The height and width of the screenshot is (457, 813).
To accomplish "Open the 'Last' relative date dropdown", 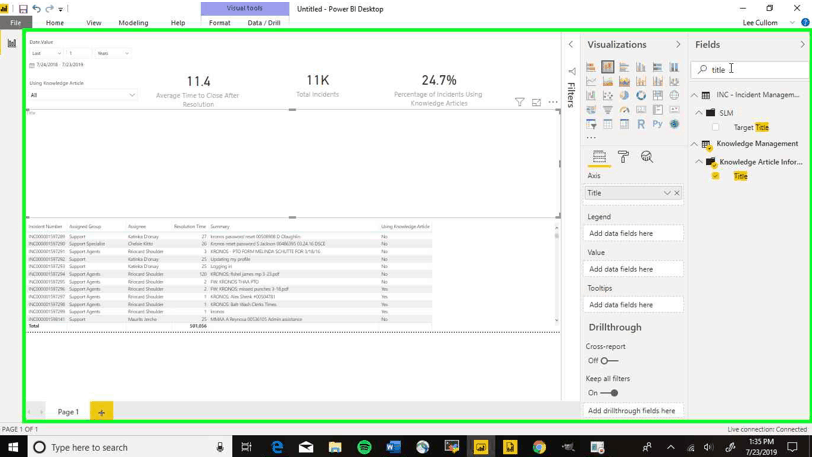I will [x=46, y=53].
